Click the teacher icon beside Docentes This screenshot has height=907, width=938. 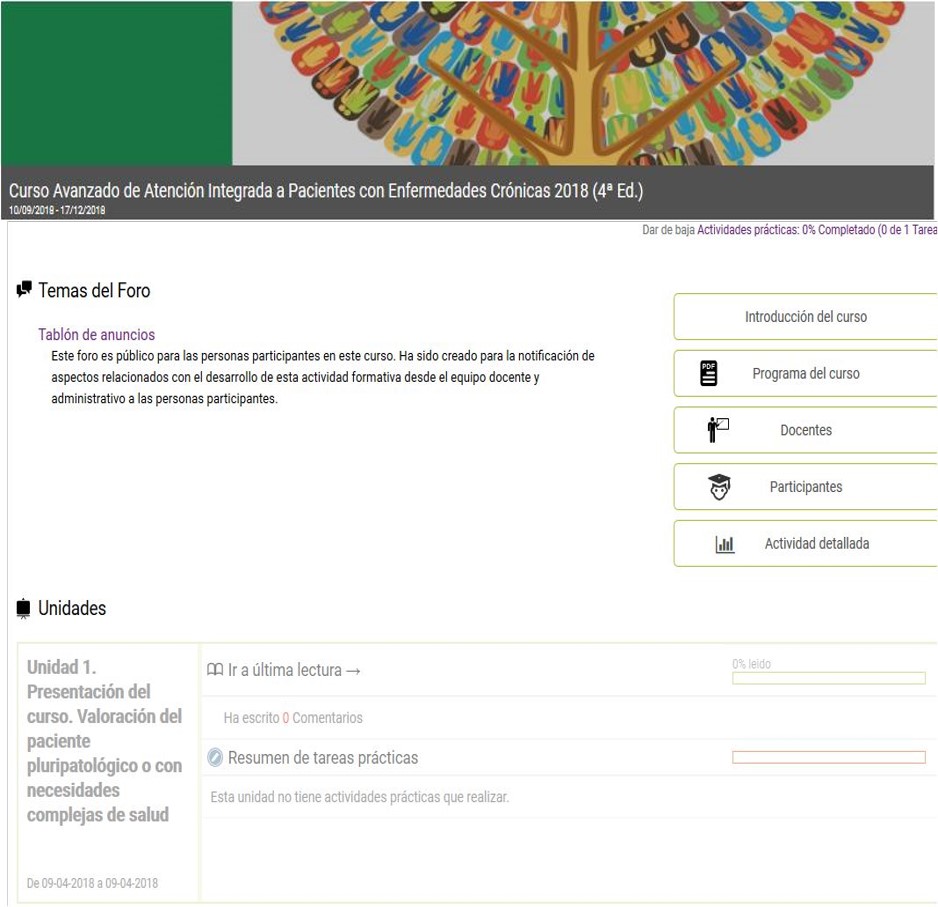pos(718,430)
